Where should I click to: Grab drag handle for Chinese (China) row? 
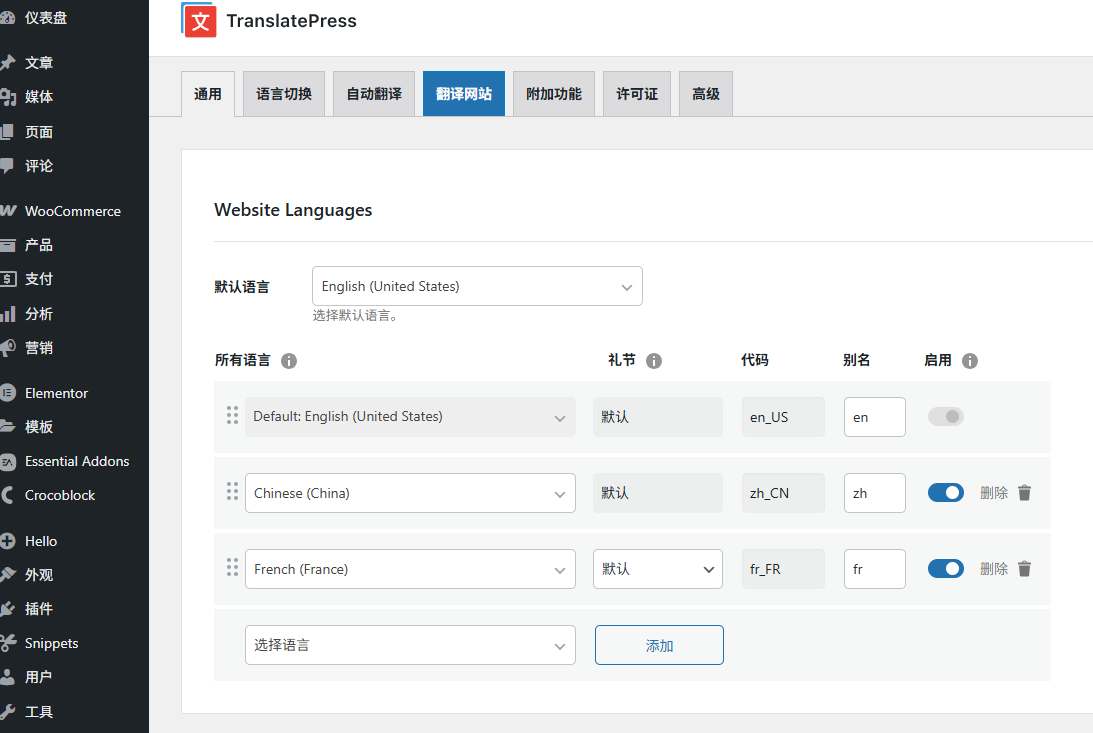click(232, 492)
